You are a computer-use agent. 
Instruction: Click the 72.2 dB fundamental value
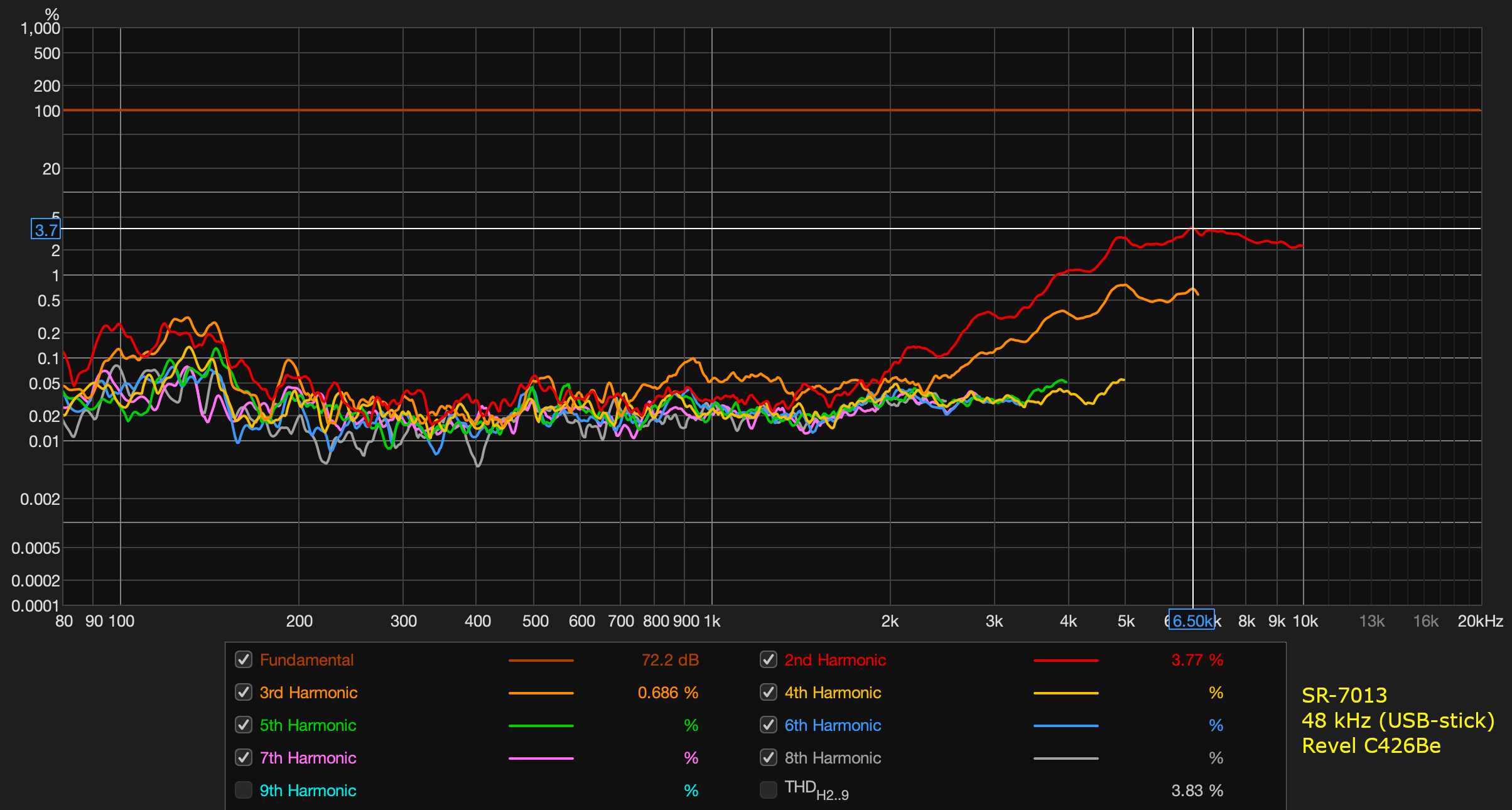tap(670, 660)
